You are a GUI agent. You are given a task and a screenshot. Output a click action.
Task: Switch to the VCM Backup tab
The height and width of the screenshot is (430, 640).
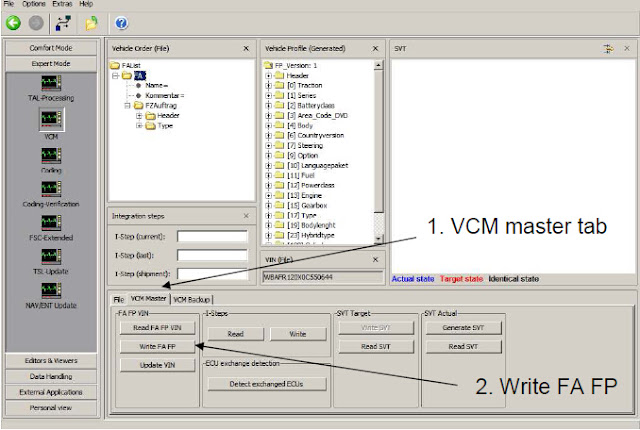tap(191, 300)
